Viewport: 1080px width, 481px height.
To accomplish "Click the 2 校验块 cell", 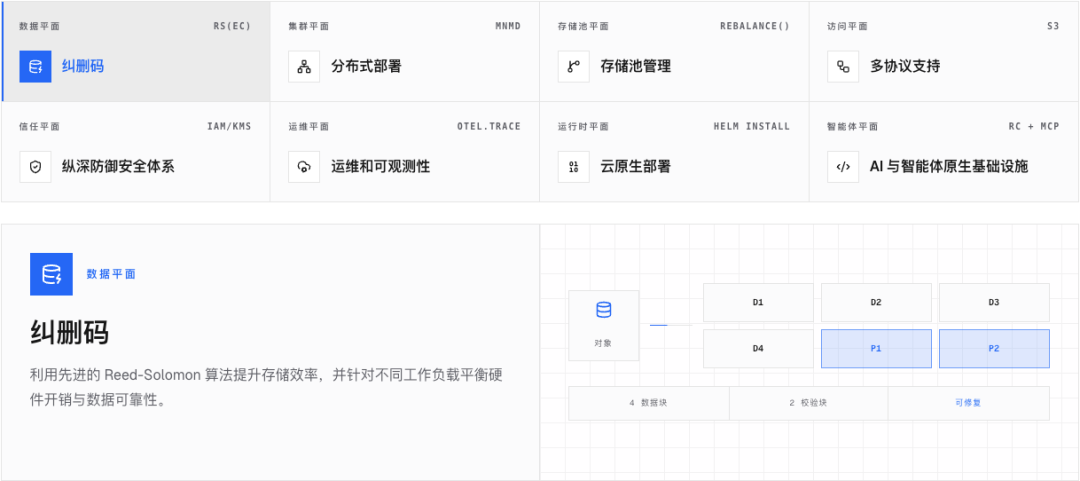I will point(809,403).
